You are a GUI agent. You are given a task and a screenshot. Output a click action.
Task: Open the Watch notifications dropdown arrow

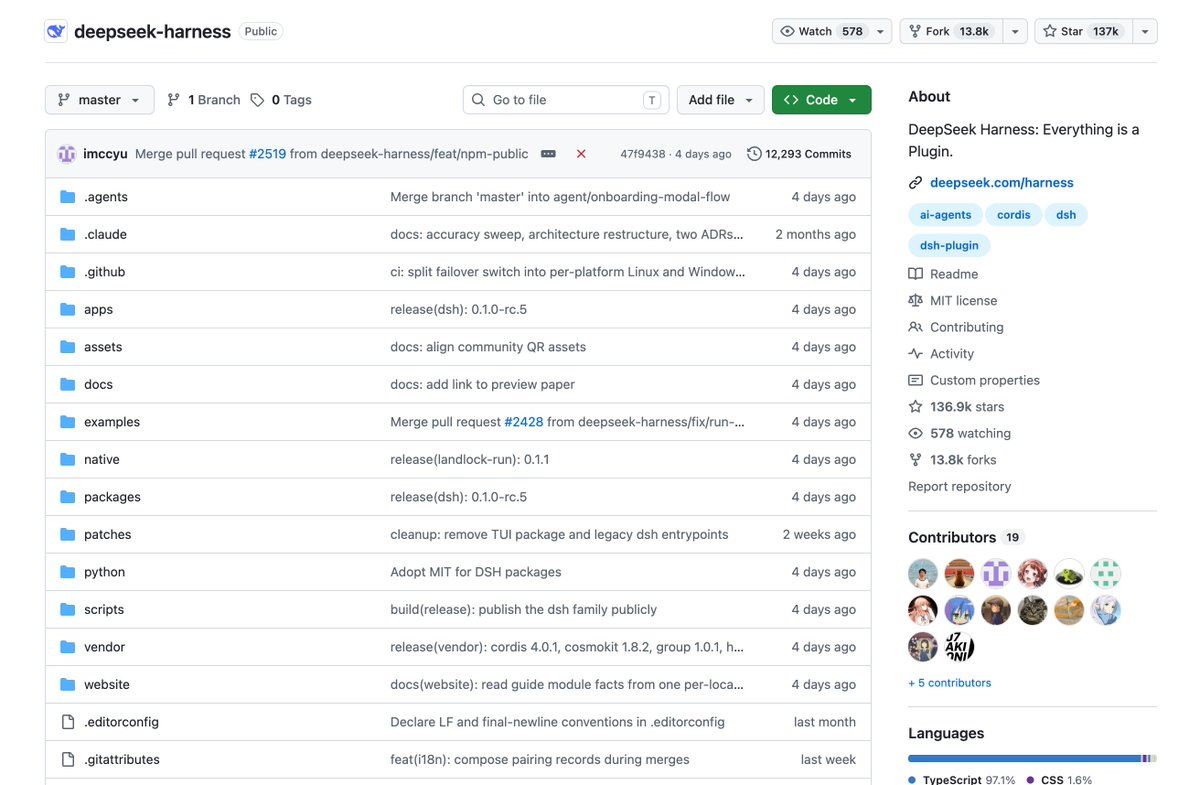[880, 31]
